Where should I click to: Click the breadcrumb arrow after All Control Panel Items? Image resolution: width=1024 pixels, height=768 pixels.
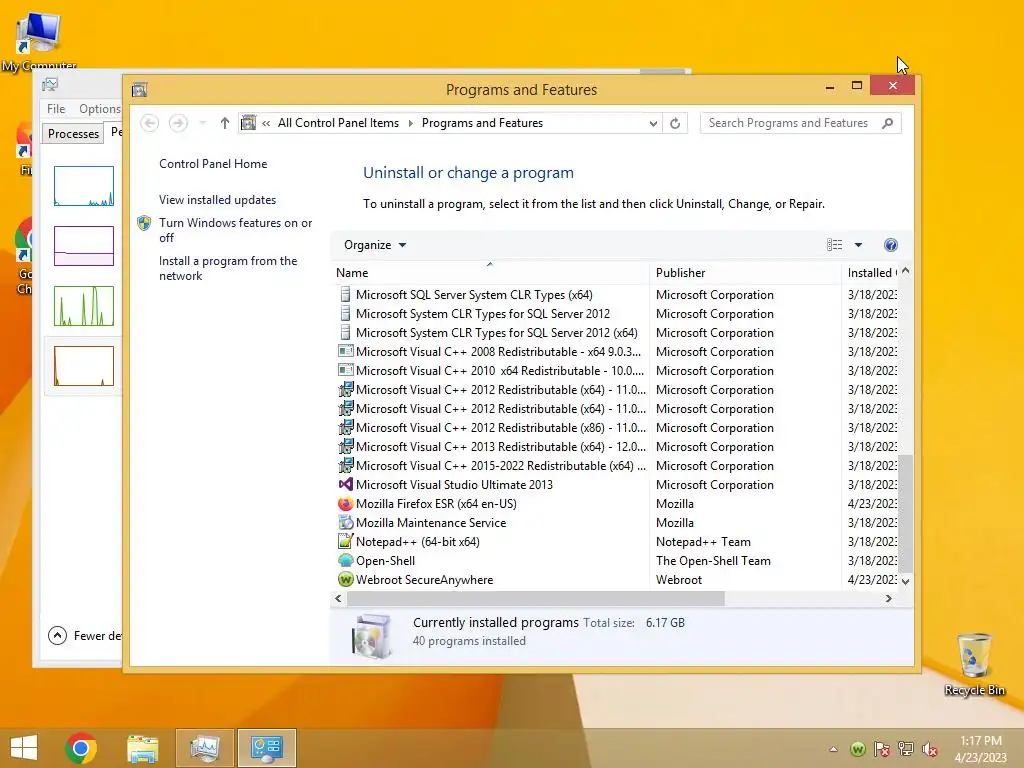click(x=410, y=123)
